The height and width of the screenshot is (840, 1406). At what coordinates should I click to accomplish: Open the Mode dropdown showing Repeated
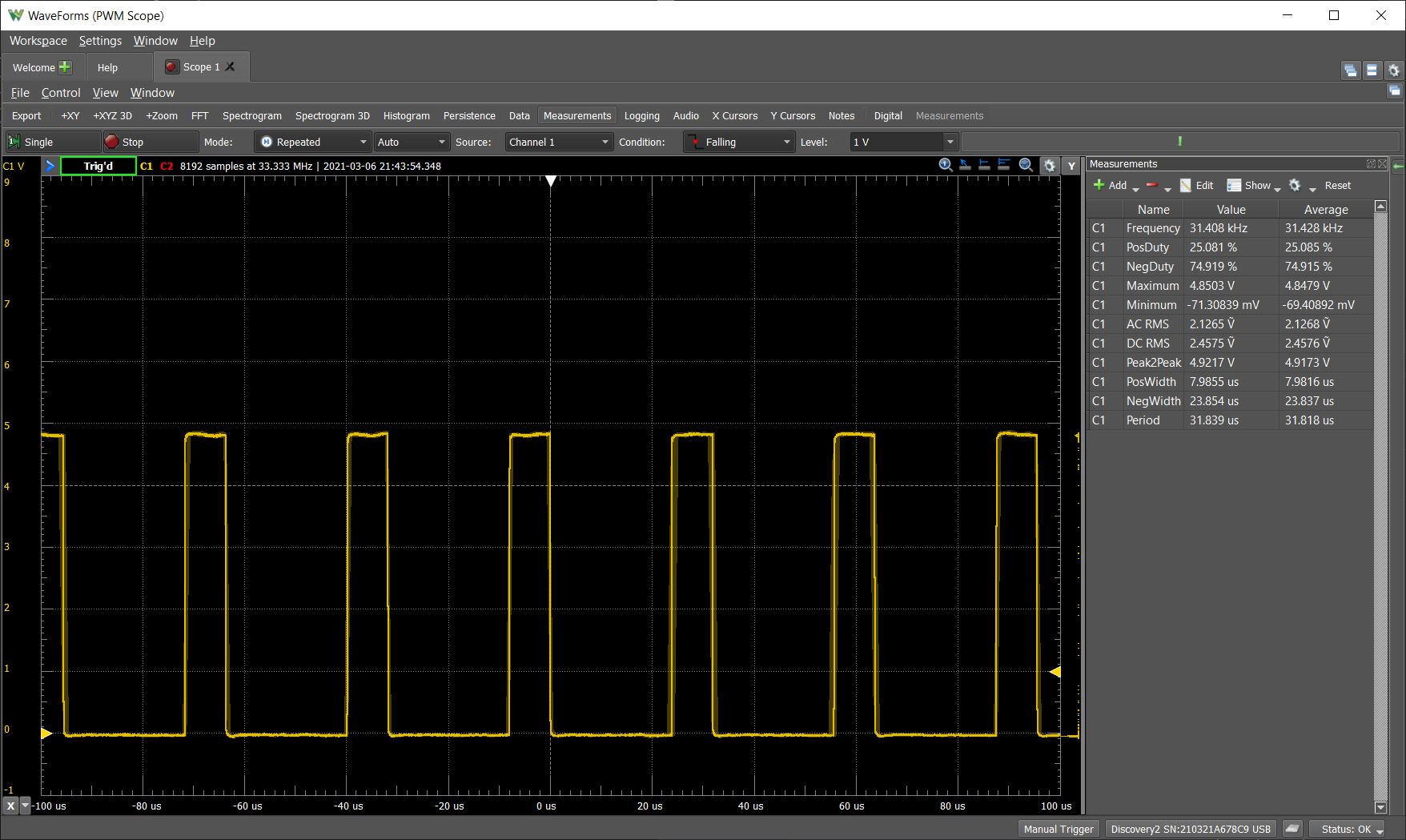click(x=313, y=142)
